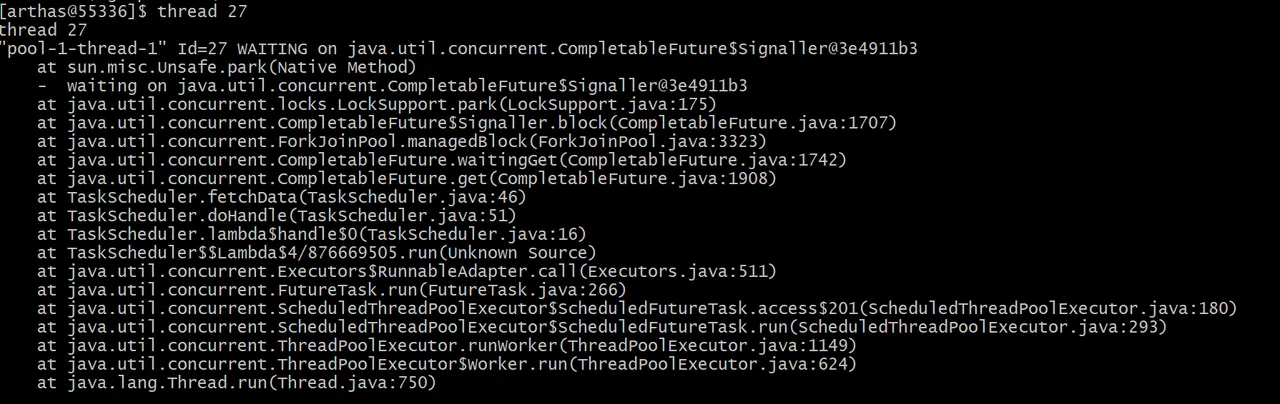Click the java.lang.Thread.run frame line

[x=237, y=382]
